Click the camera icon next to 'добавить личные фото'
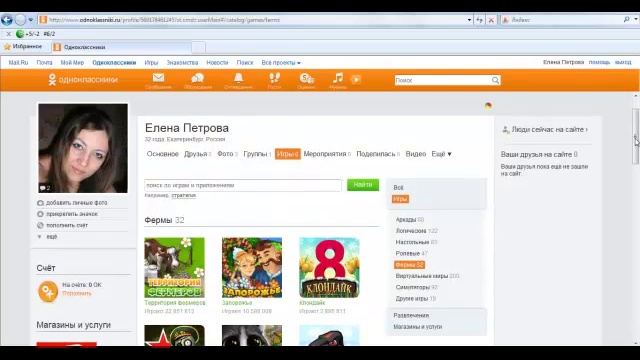Viewport: 640px width, 360px height. point(40,203)
